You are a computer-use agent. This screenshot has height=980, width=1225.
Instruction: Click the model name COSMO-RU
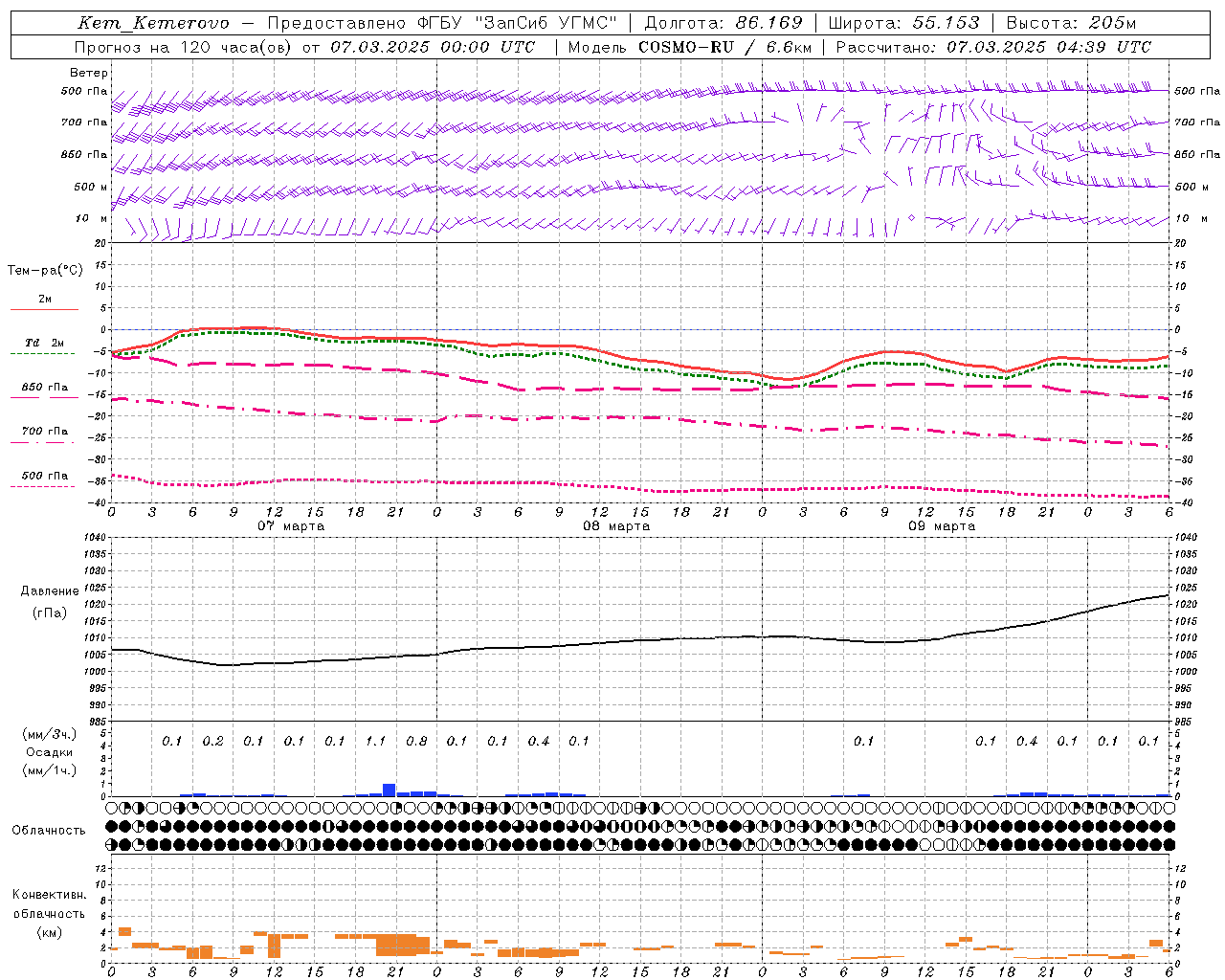(688, 47)
